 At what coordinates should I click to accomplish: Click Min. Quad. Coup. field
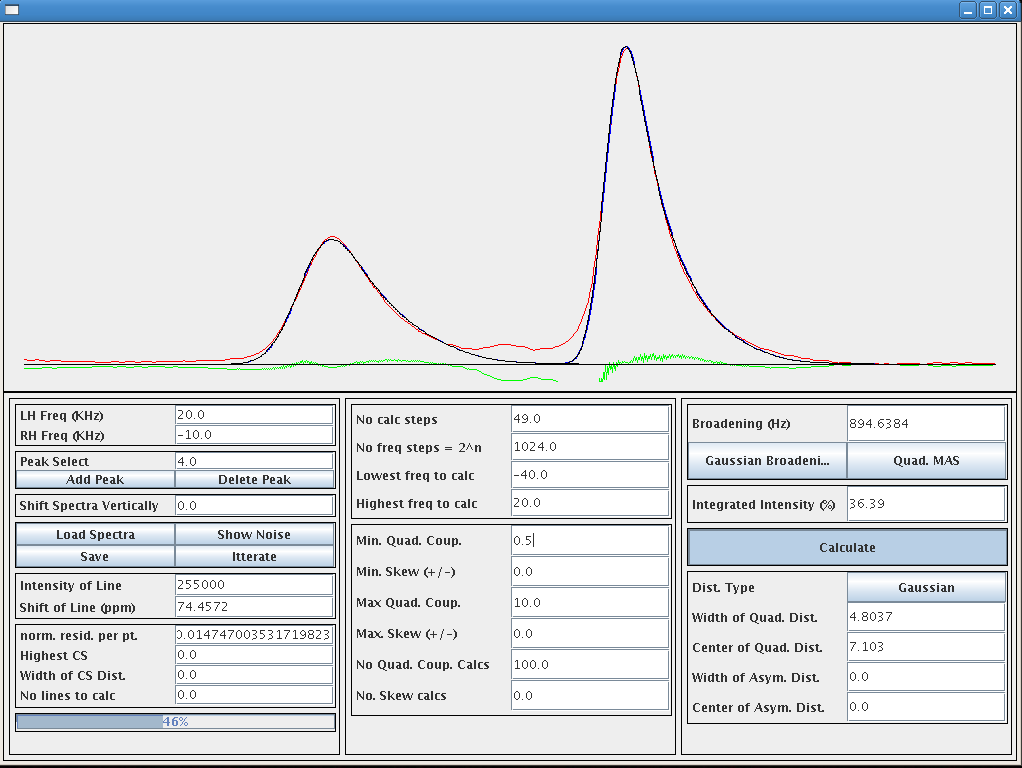point(589,541)
